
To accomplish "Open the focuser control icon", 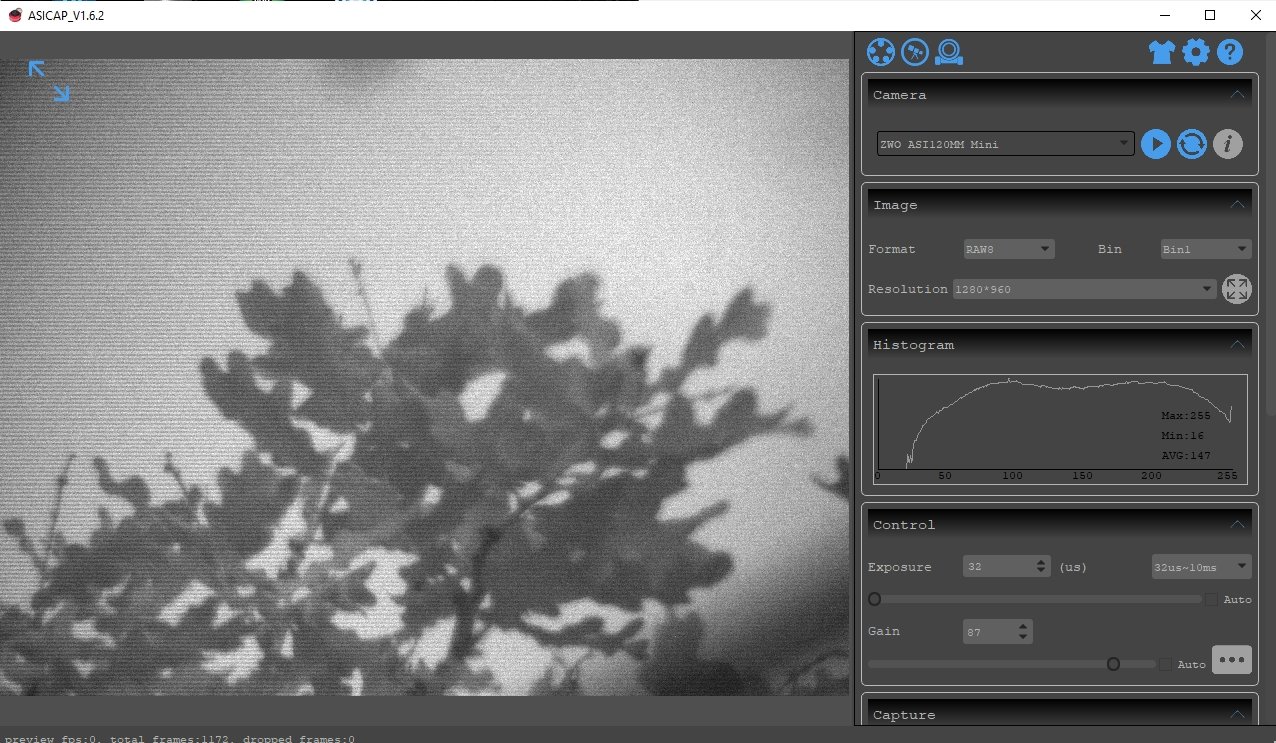I will (949, 52).
